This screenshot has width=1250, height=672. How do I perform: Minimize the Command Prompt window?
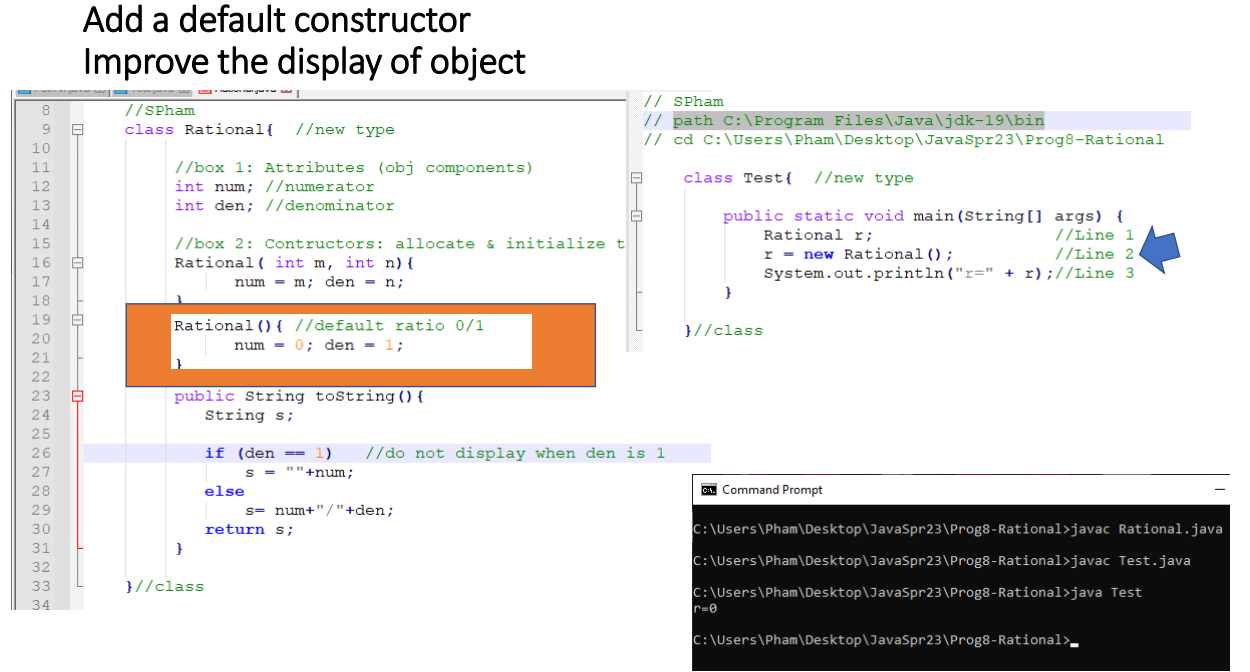pyautogui.click(x=1219, y=489)
